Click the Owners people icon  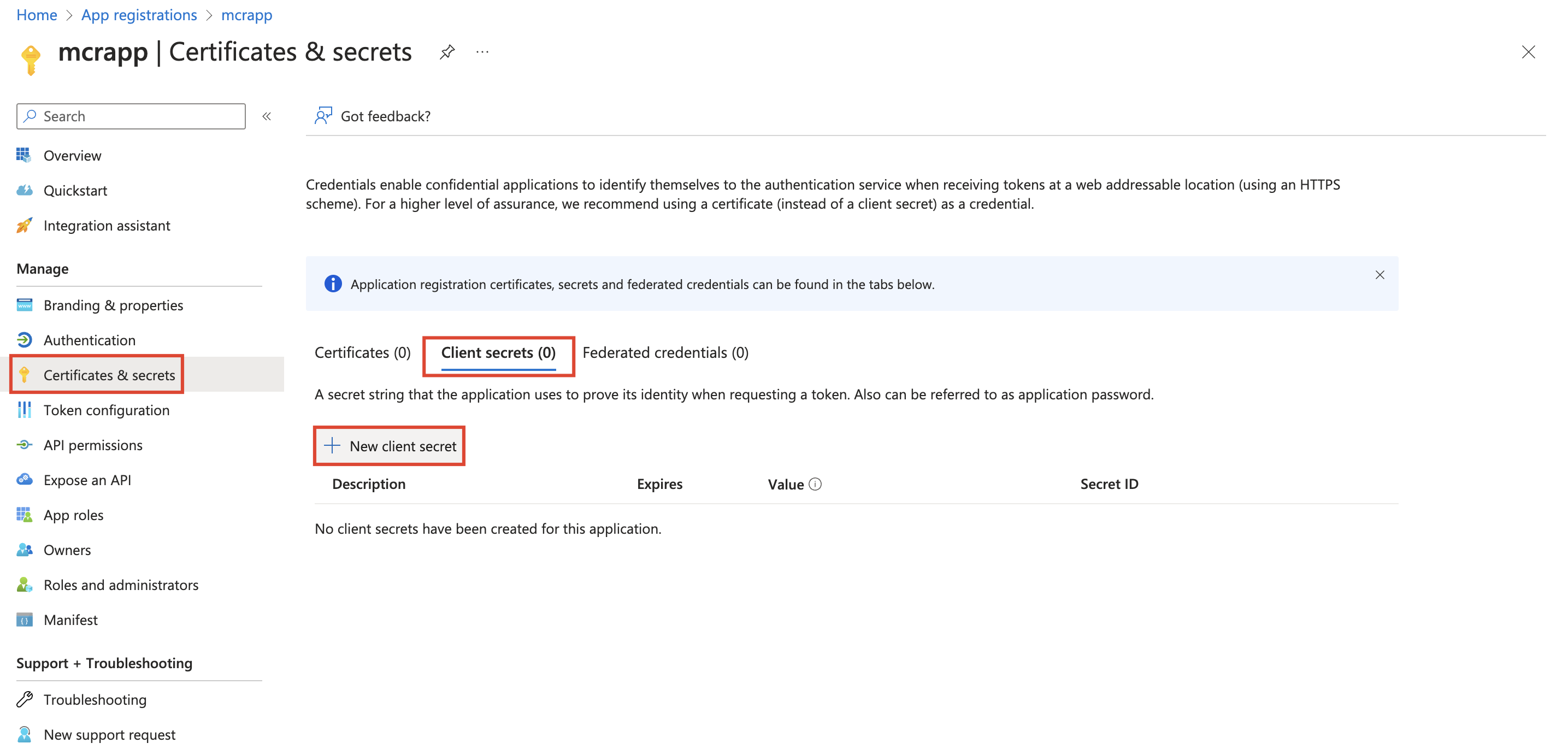(25, 550)
